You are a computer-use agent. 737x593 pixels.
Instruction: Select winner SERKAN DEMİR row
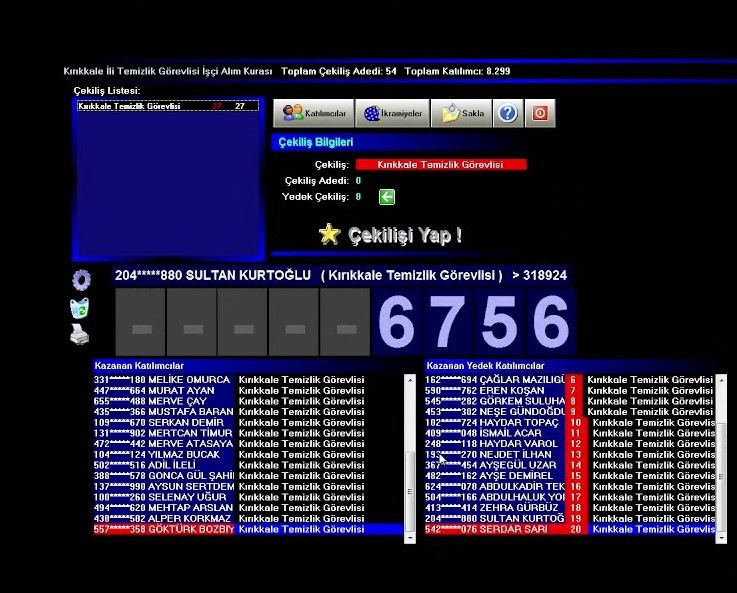(248, 423)
